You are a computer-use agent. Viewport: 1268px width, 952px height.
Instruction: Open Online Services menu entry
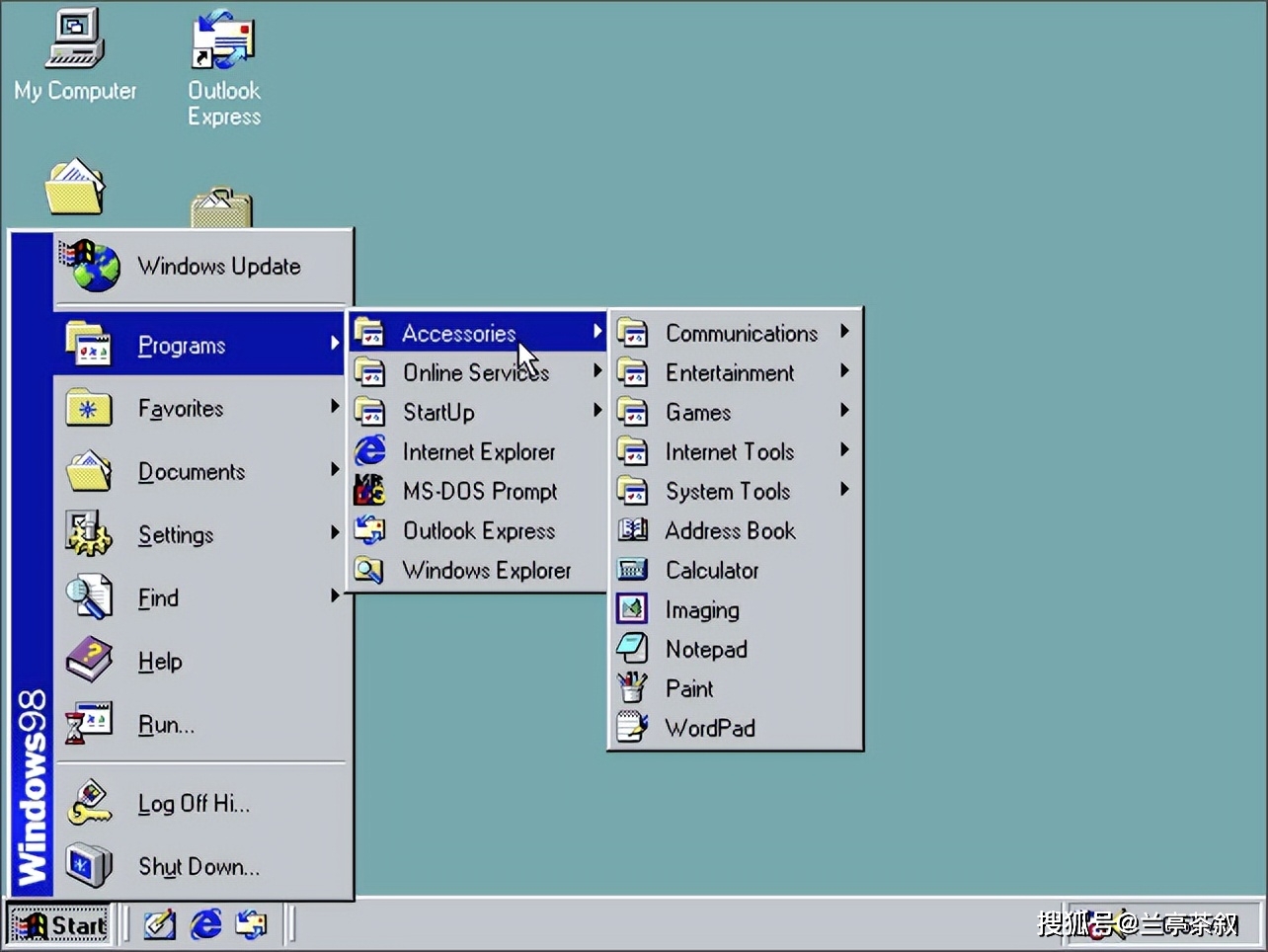(479, 372)
